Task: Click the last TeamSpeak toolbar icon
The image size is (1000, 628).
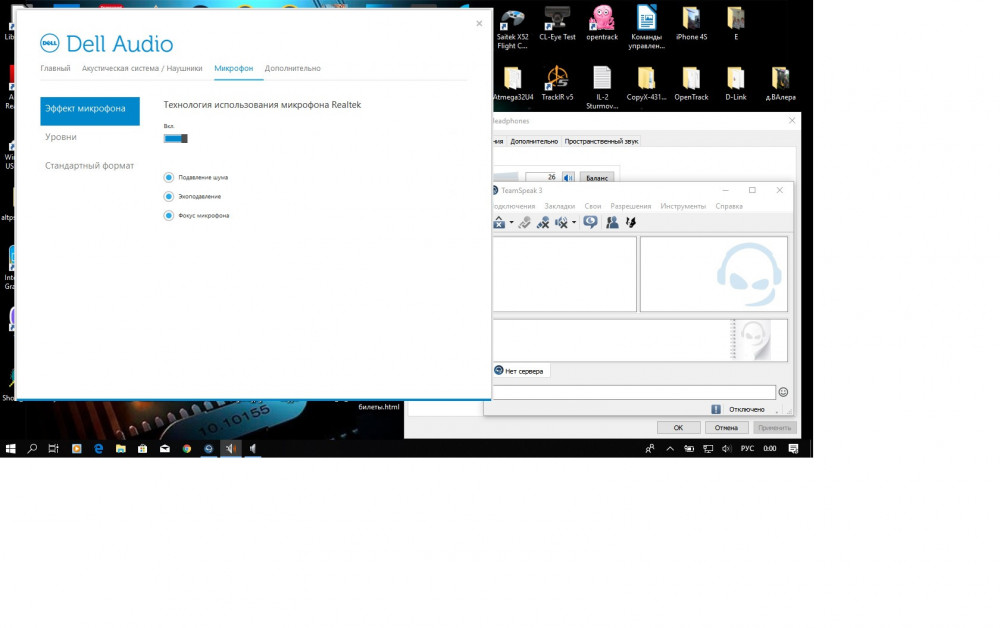Action: 631,222
